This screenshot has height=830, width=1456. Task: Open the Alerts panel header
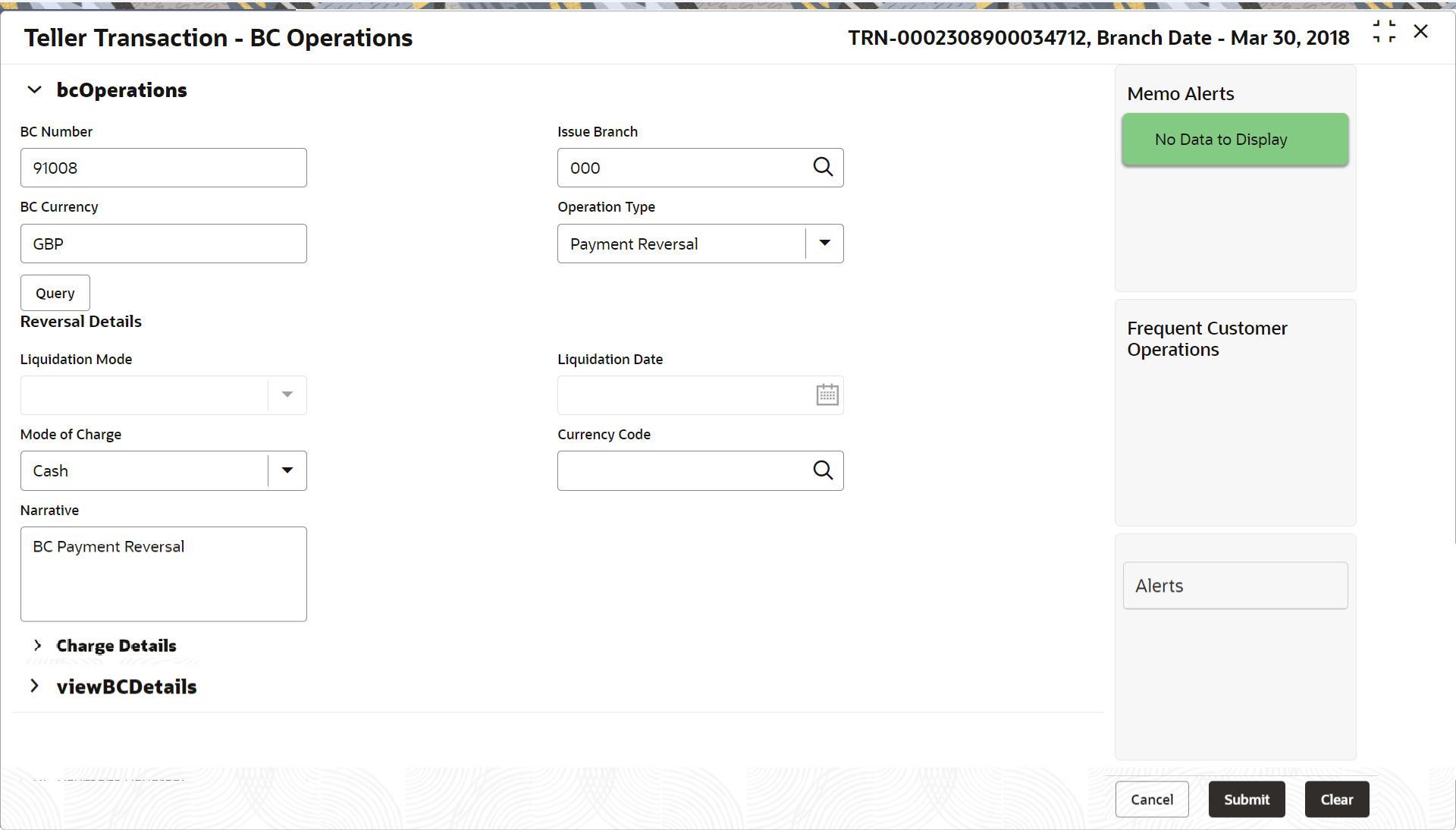pos(1235,586)
